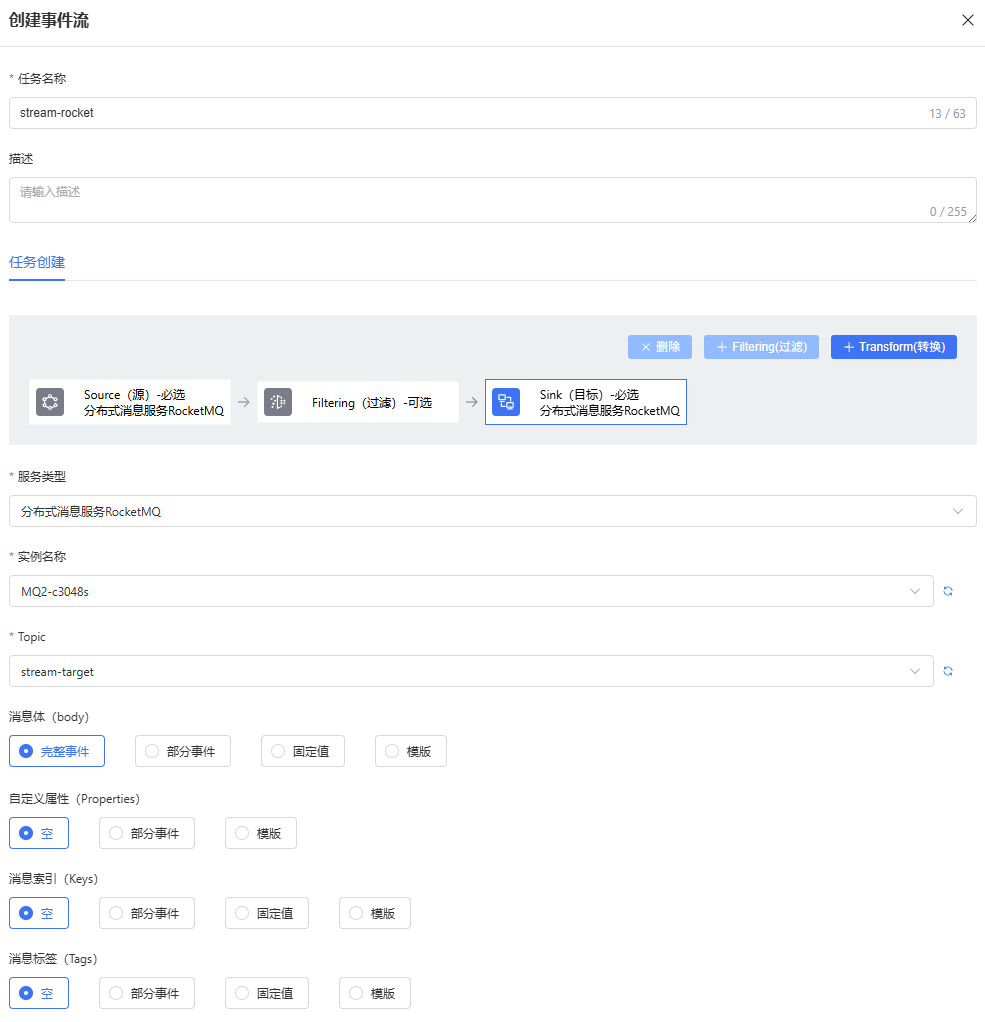985x1022 pixels.
Task: Focus the 任务名称 input field
Action: 492,113
